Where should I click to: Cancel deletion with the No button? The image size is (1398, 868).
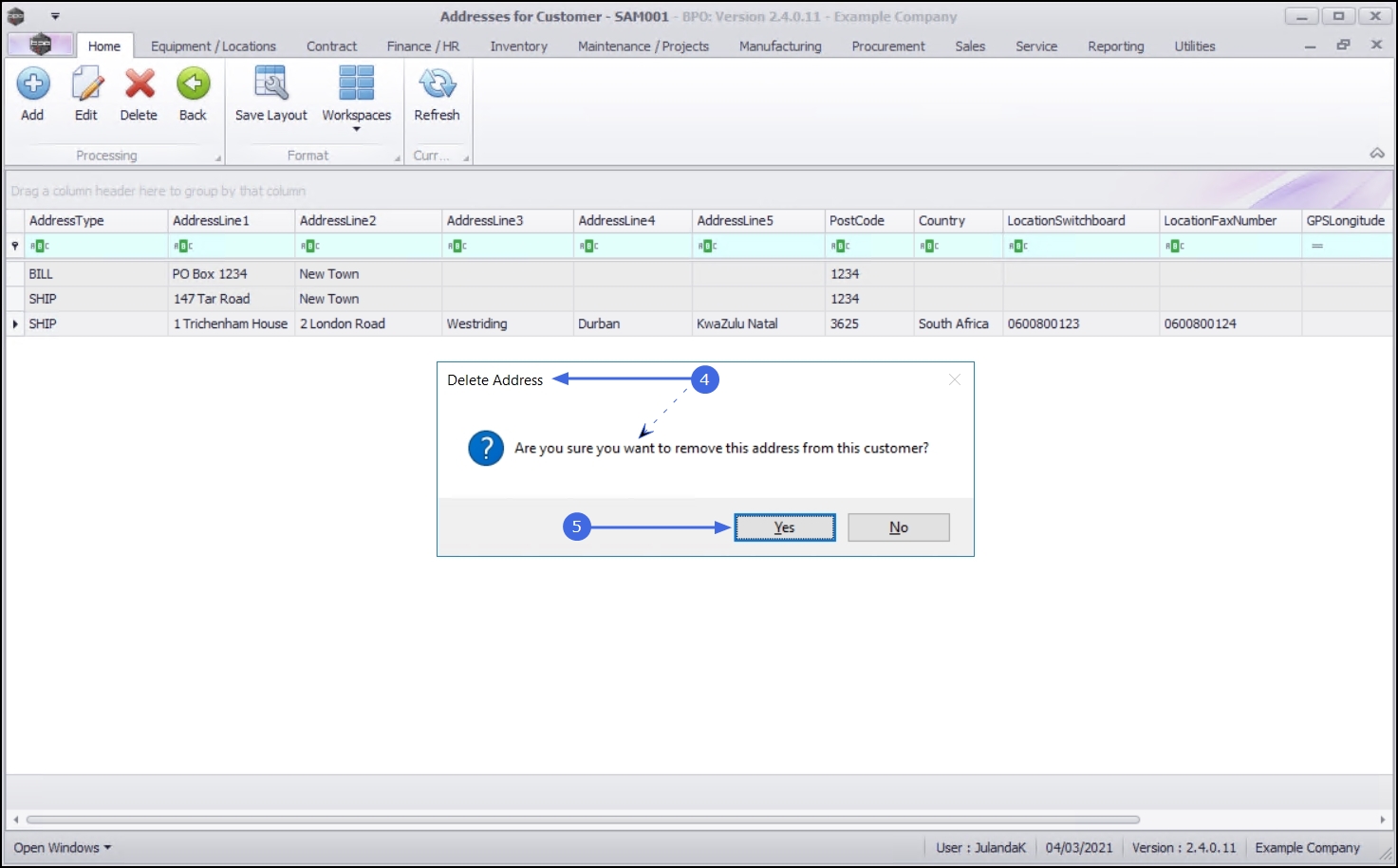click(899, 527)
